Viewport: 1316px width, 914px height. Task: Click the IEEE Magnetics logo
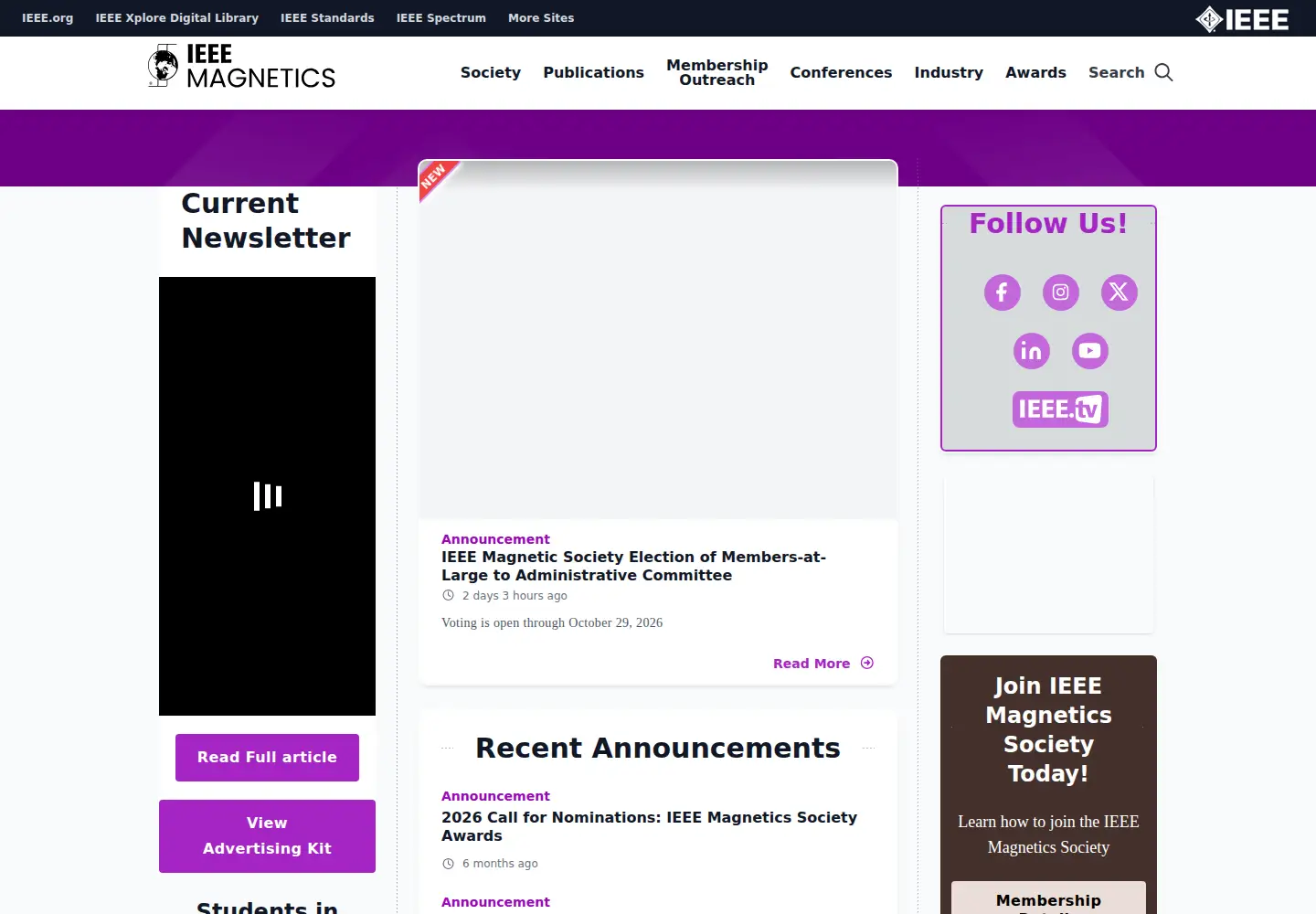(242, 67)
